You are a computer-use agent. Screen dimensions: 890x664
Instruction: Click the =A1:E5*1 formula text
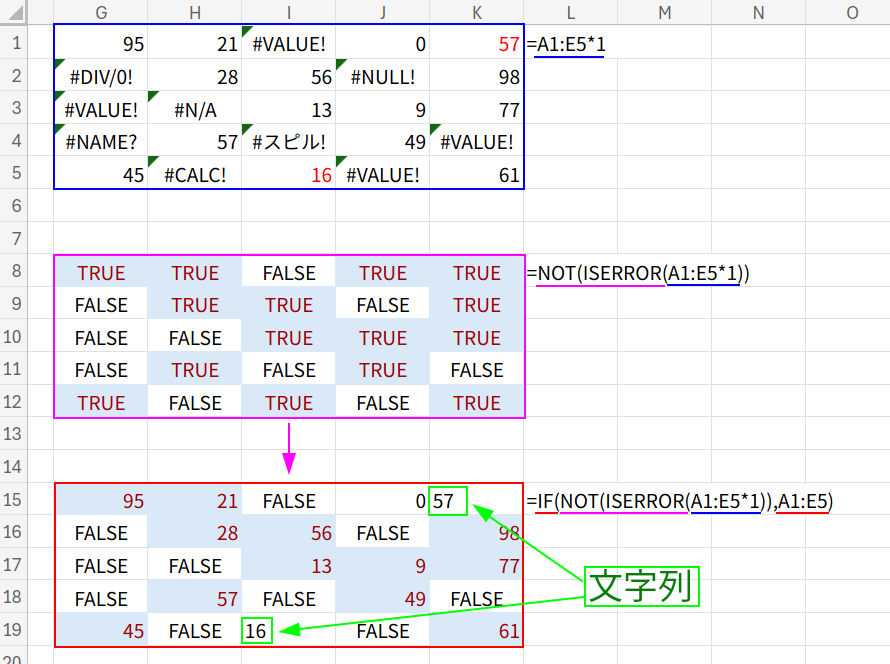pos(570,45)
